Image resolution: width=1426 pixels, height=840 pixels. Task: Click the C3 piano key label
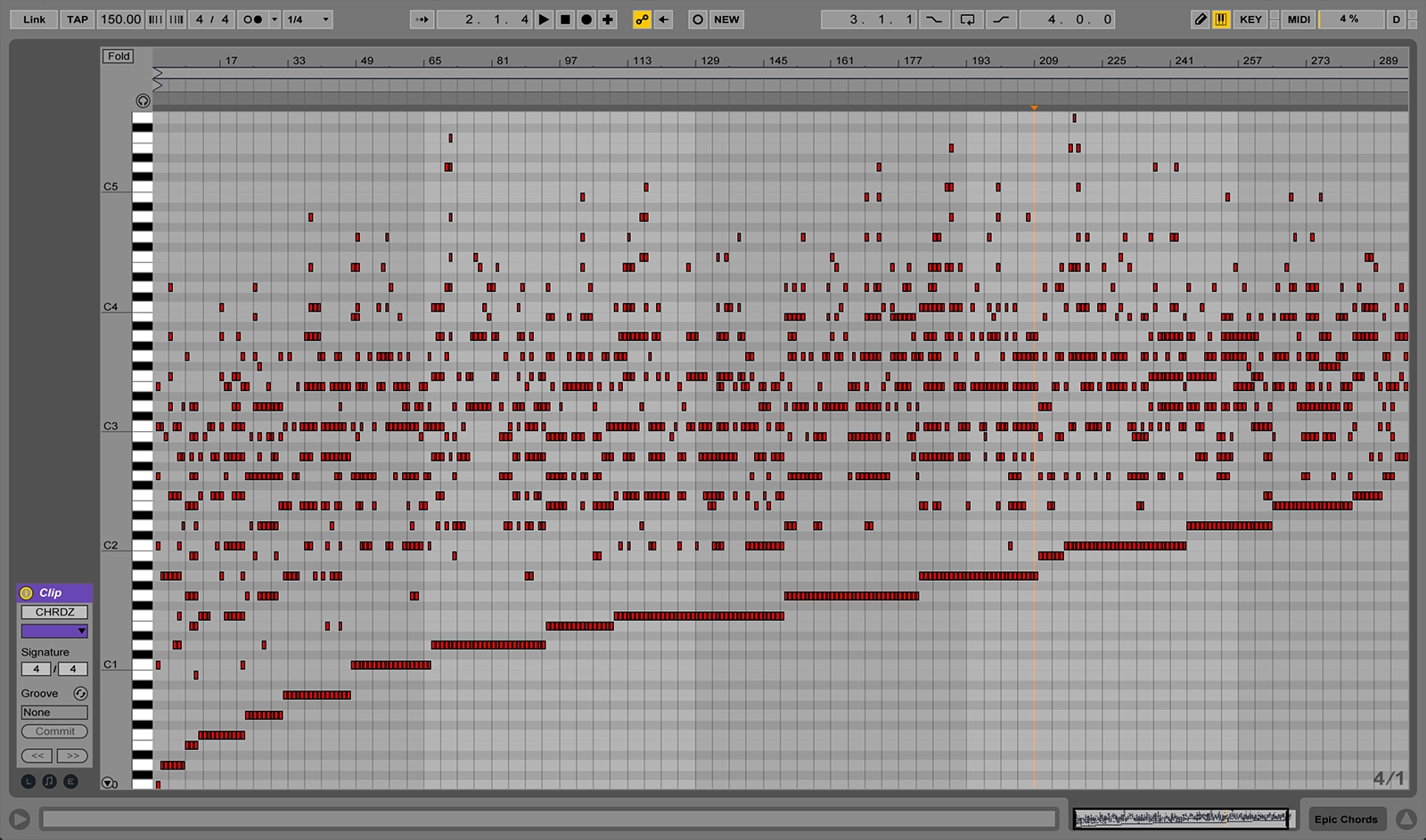click(x=111, y=426)
